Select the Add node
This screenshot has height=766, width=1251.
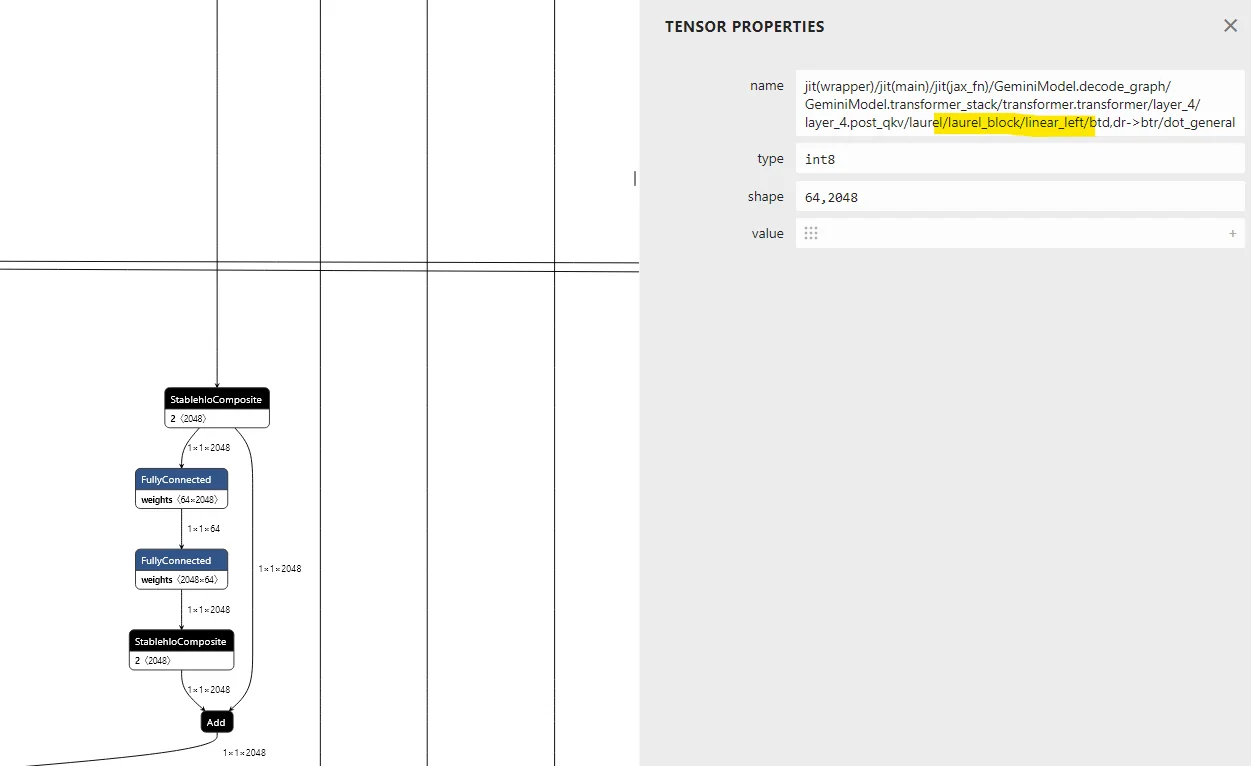tap(217, 721)
